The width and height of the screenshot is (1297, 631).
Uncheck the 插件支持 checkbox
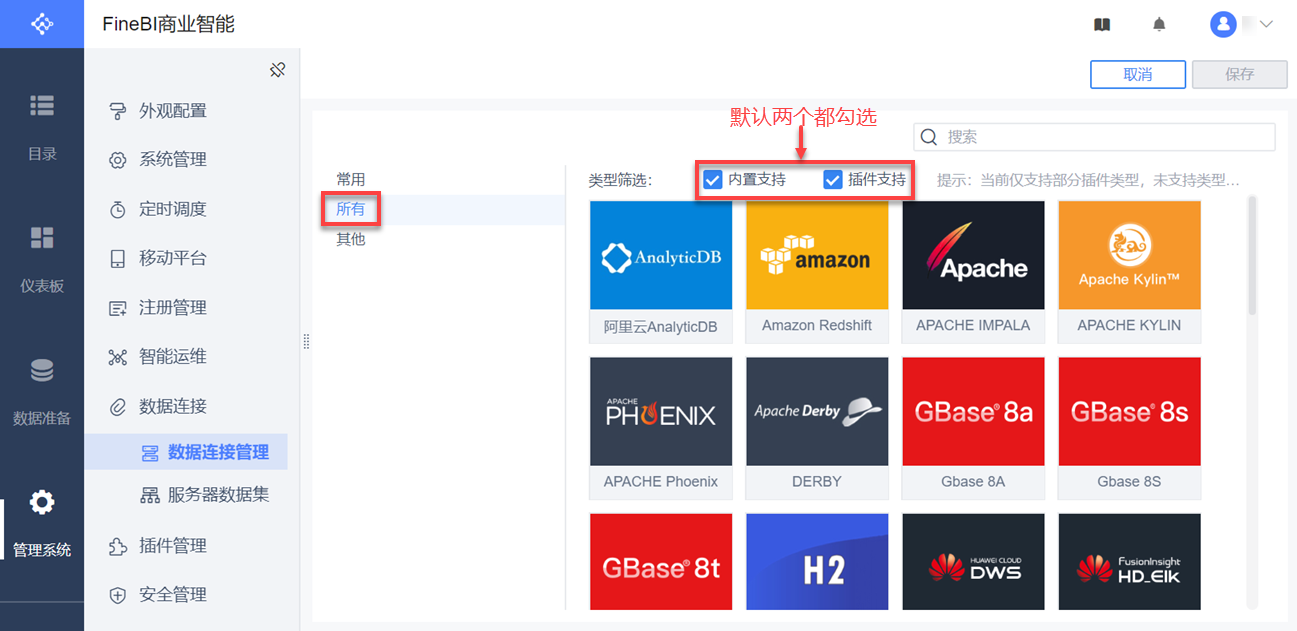click(x=833, y=180)
